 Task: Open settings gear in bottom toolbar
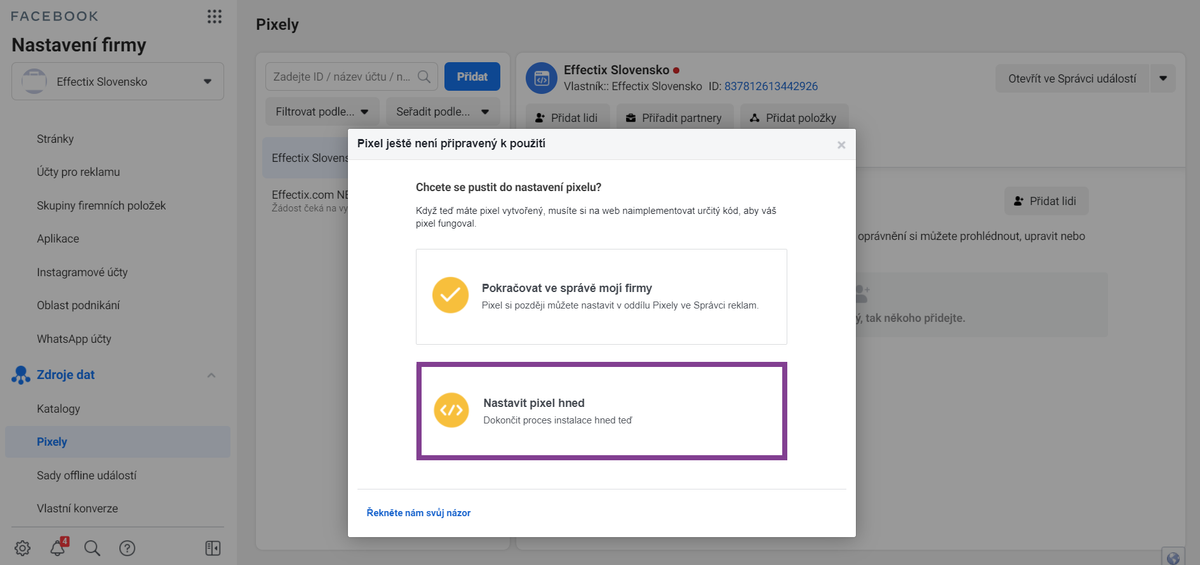click(23, 548)
